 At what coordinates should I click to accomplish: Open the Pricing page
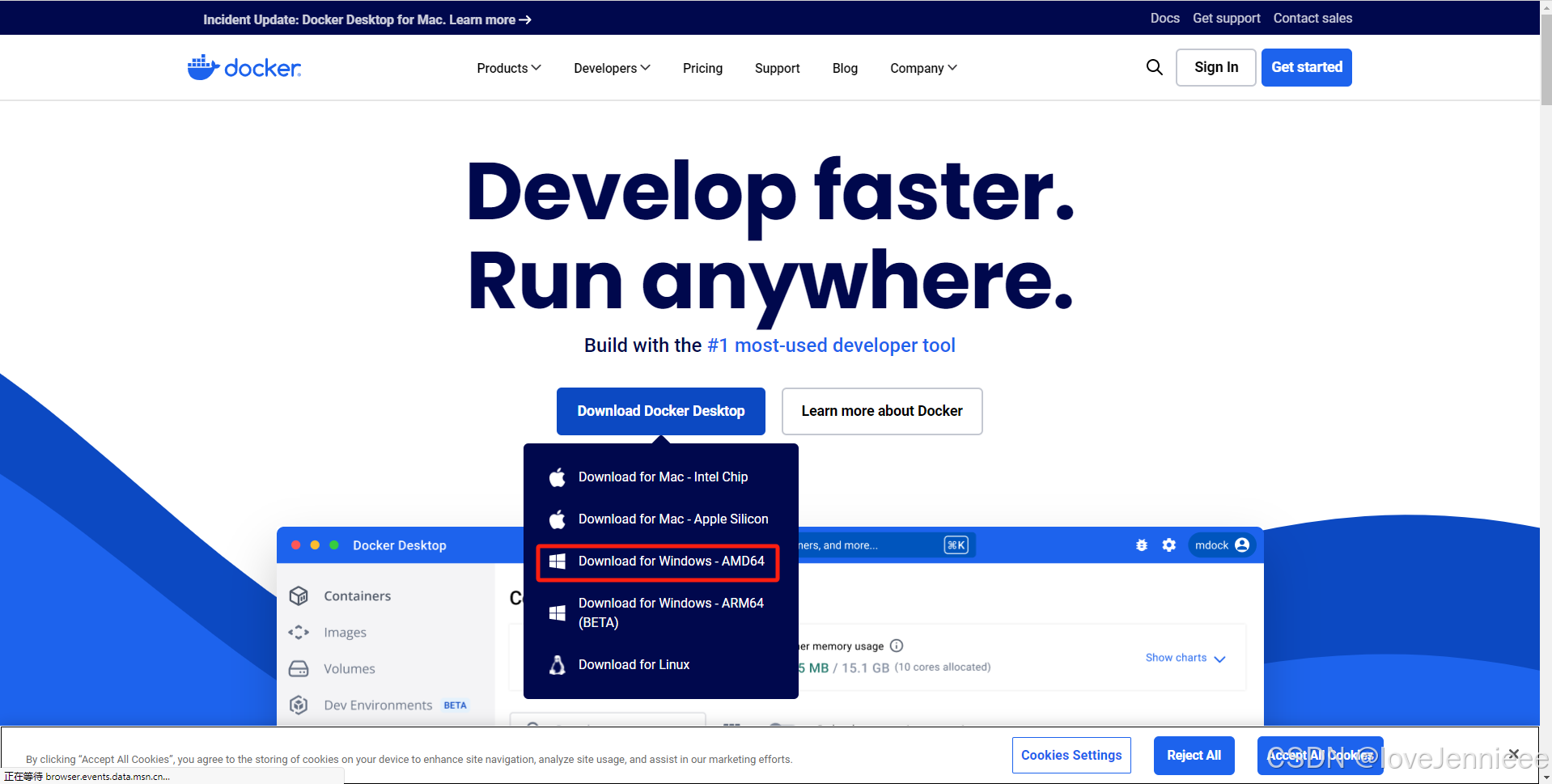702,68
